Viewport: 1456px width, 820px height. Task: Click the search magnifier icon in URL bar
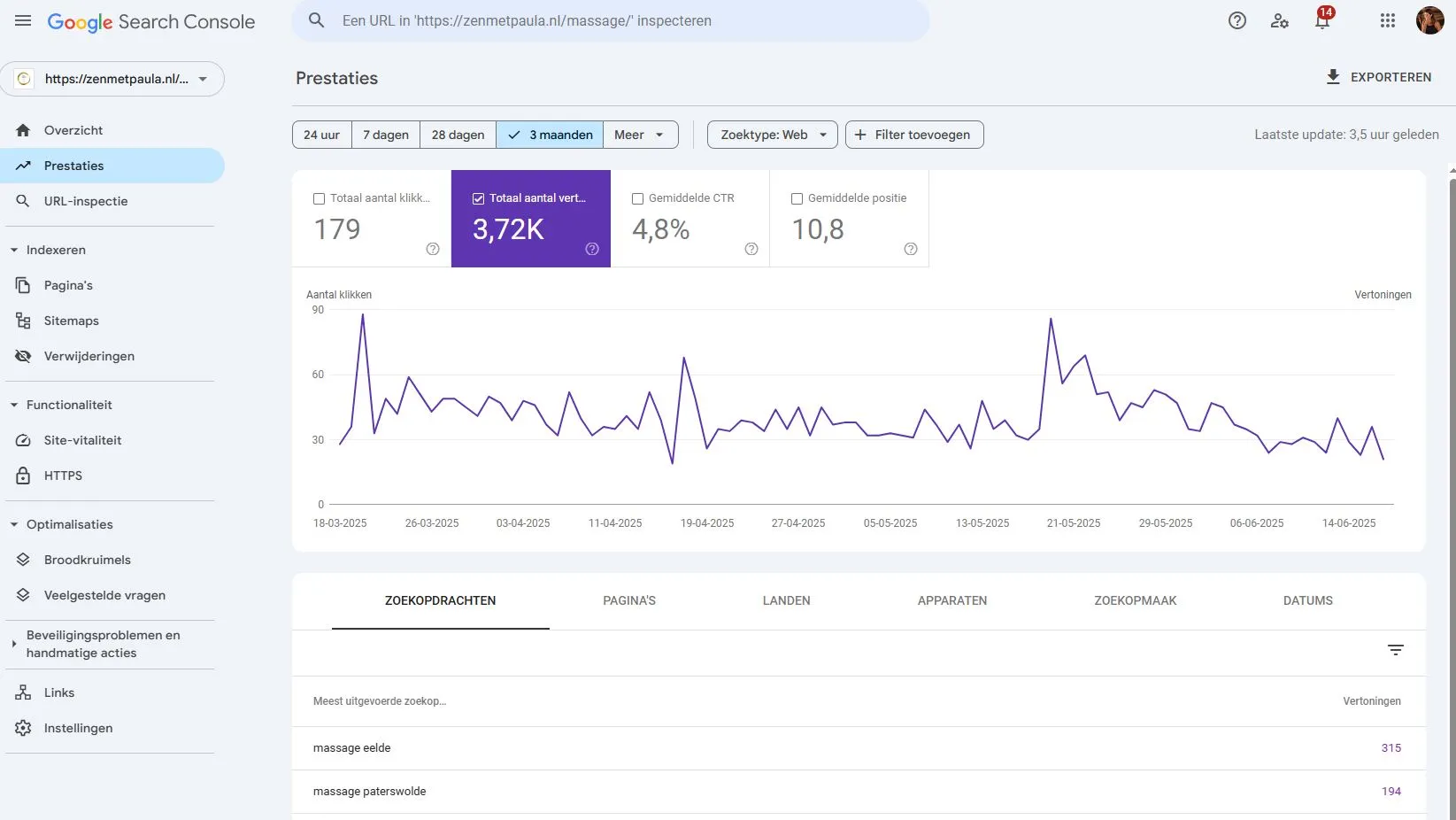pos(316,20)
